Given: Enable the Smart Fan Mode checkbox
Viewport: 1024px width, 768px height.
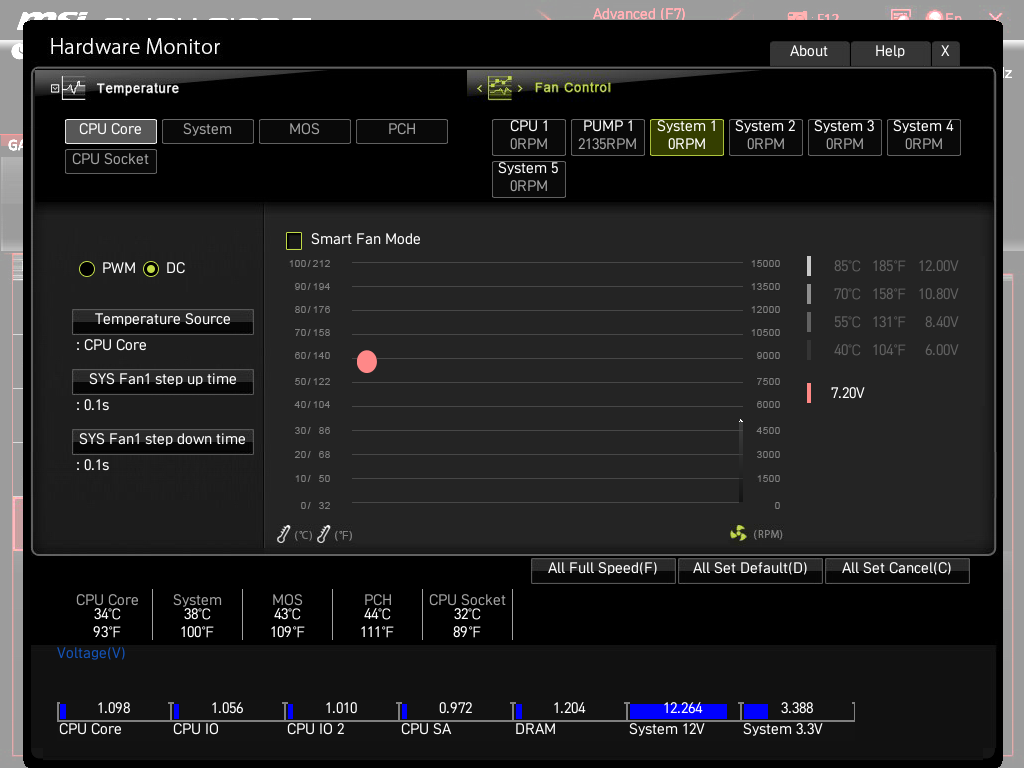Looking at the screenshot, I should 294,240.
